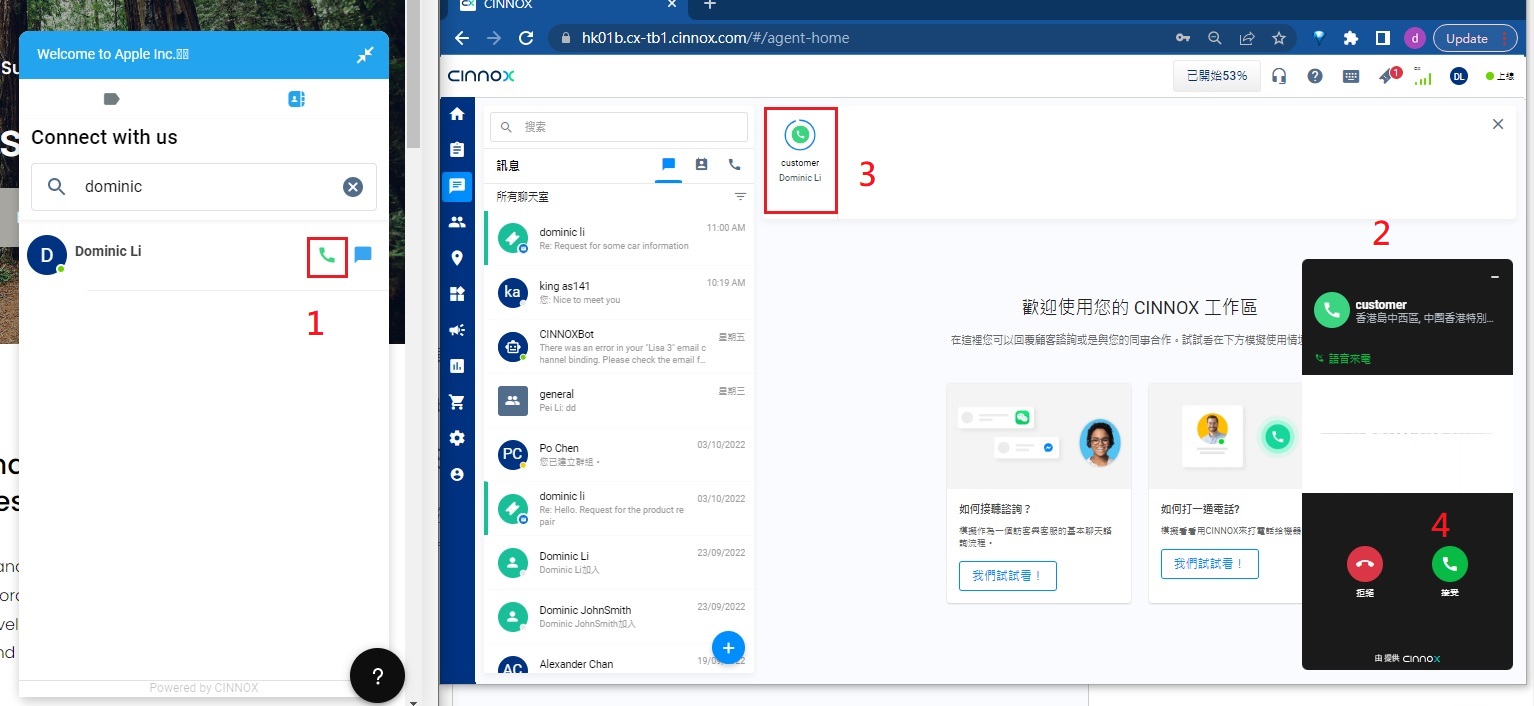Screen dimensions: 1534x706
Task: Open the location pin icon in sidebar
Action: (x=457, y=258)
